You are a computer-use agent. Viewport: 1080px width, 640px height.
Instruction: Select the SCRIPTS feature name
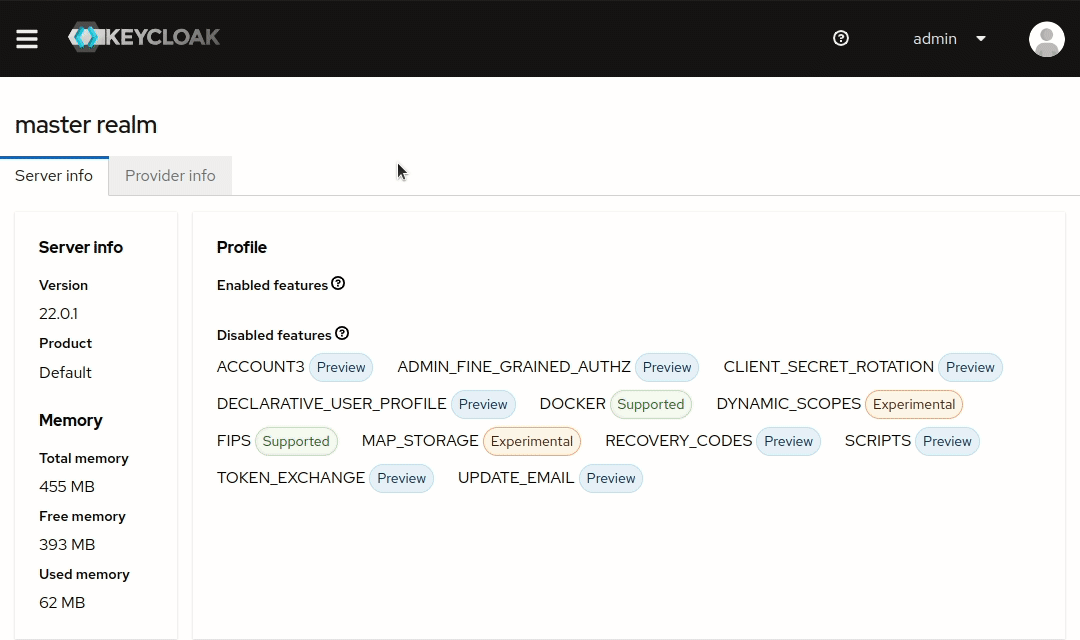[878, 441]
